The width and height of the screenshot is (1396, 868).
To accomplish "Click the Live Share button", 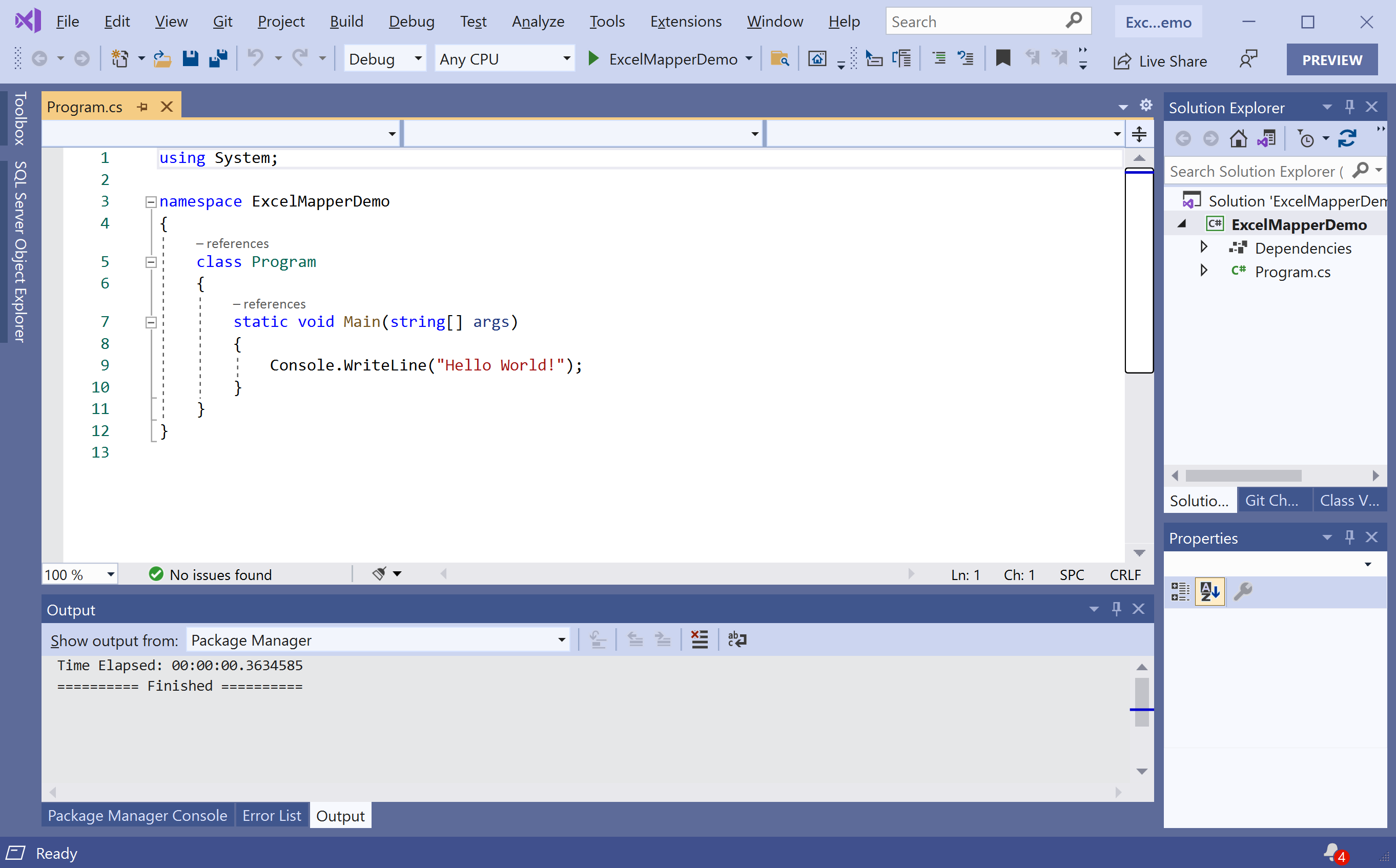I will coord(1160,61).
